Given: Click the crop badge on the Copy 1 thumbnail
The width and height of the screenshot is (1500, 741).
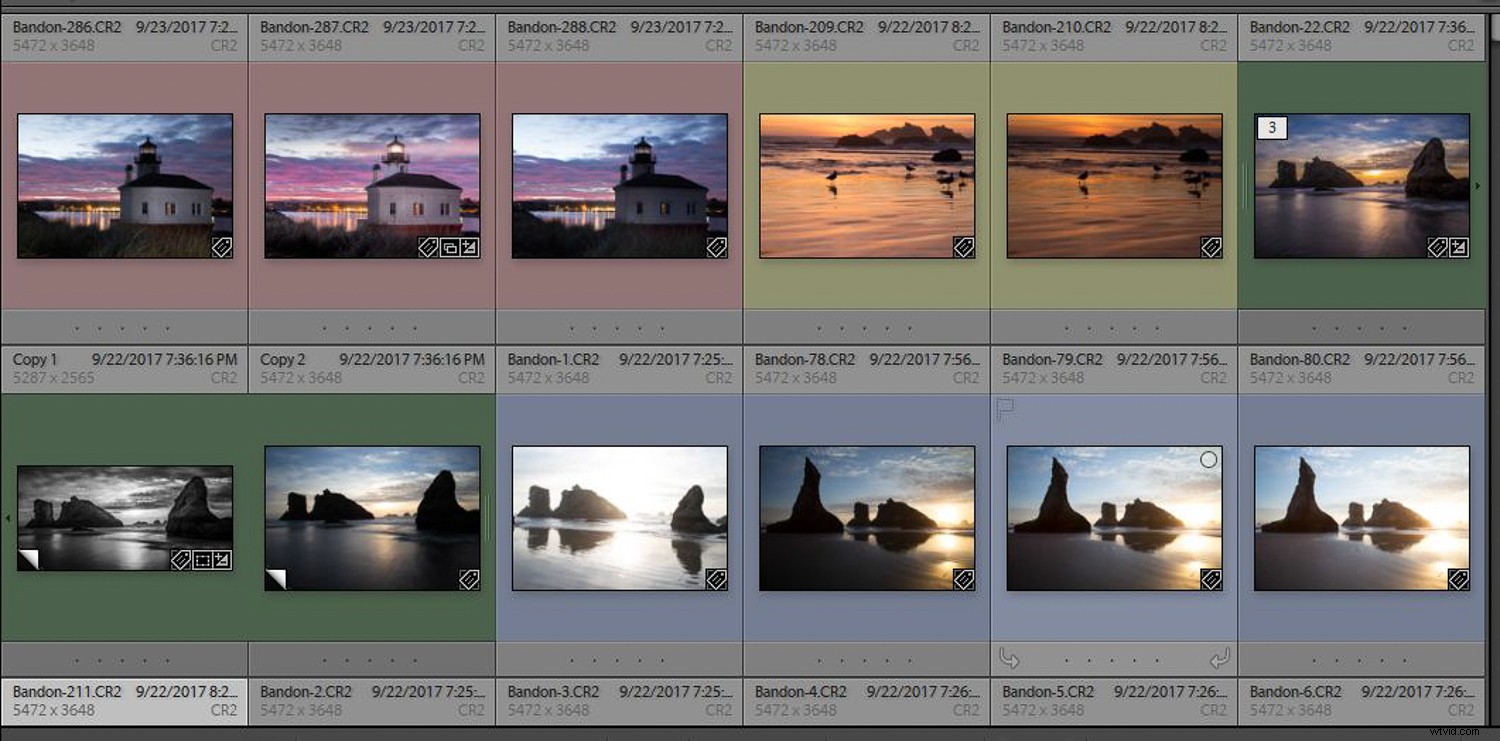Looking at the screenshot, I should pyautogui.click(x=203, y=560).
